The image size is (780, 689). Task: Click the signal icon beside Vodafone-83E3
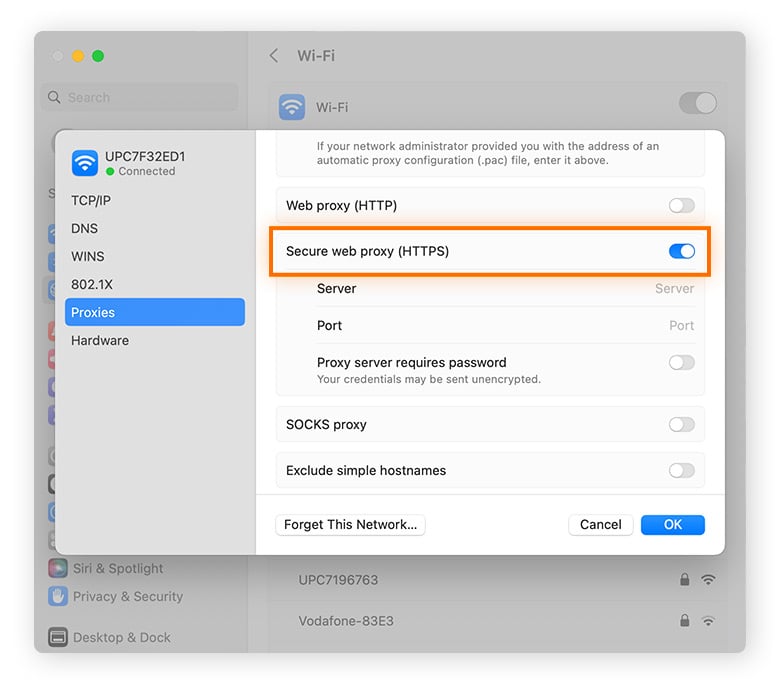click(708, 621)
